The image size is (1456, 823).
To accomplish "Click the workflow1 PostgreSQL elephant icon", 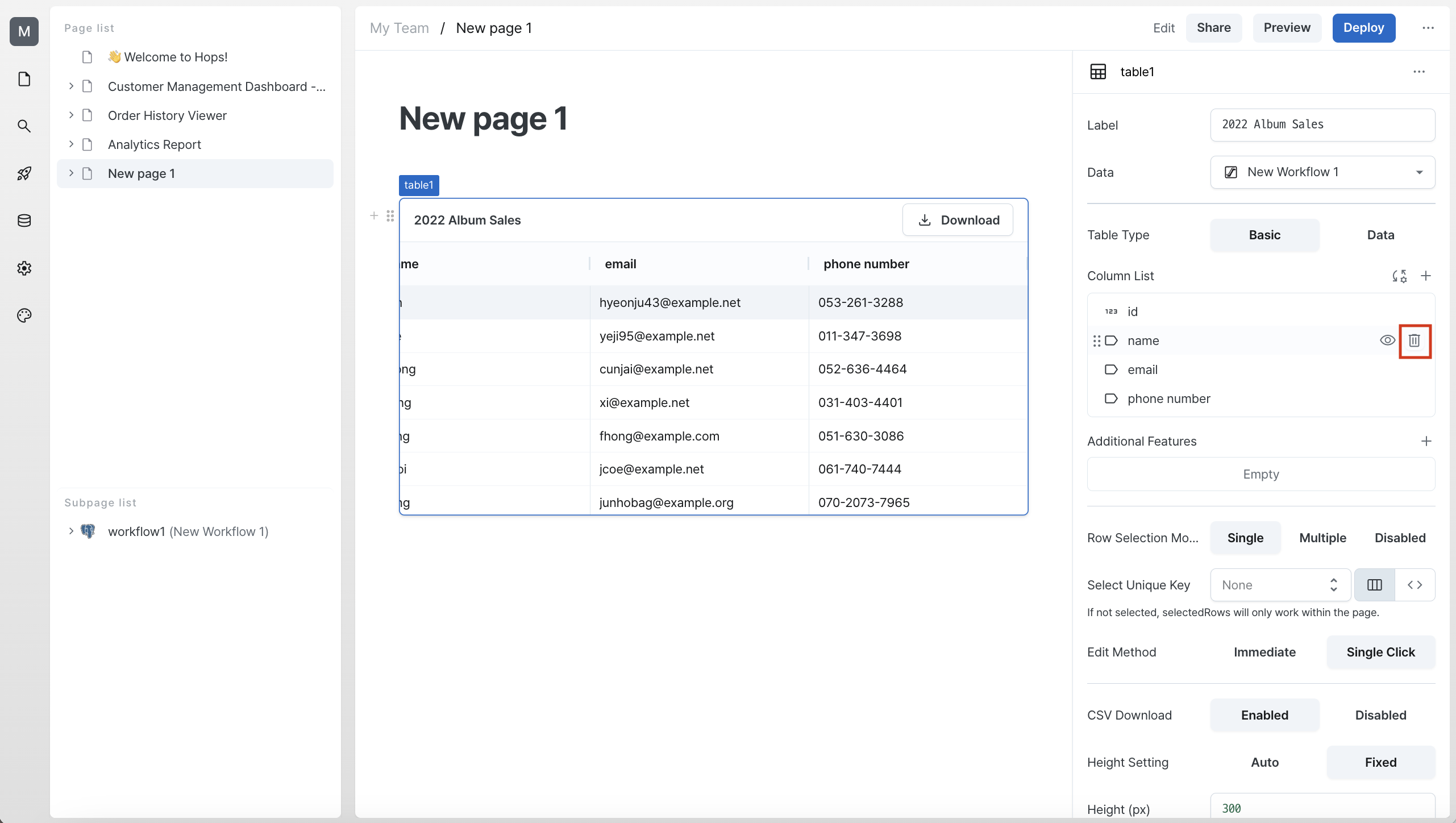I will pyautogui.click(x=88, y=531).
